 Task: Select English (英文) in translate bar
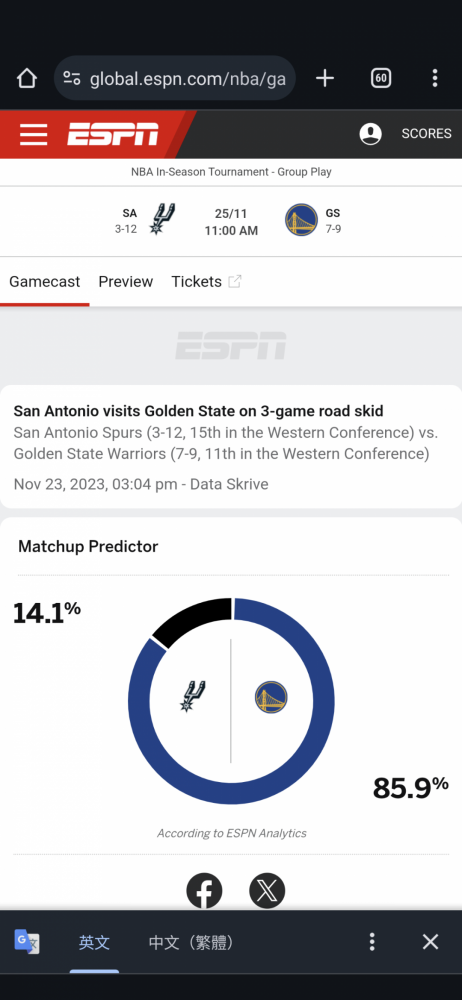[94, 943]
